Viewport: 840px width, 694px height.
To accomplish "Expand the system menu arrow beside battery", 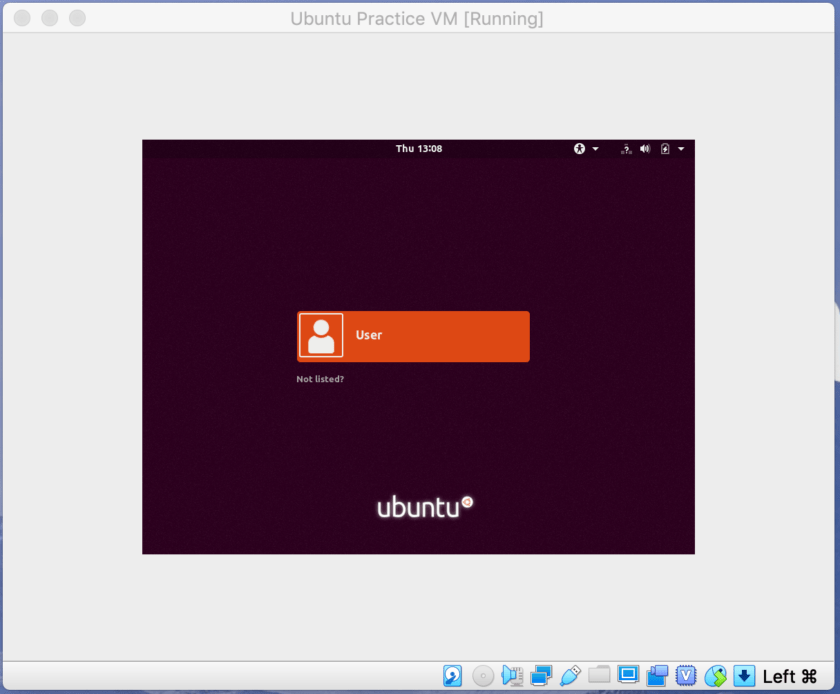I will point(681,148).
